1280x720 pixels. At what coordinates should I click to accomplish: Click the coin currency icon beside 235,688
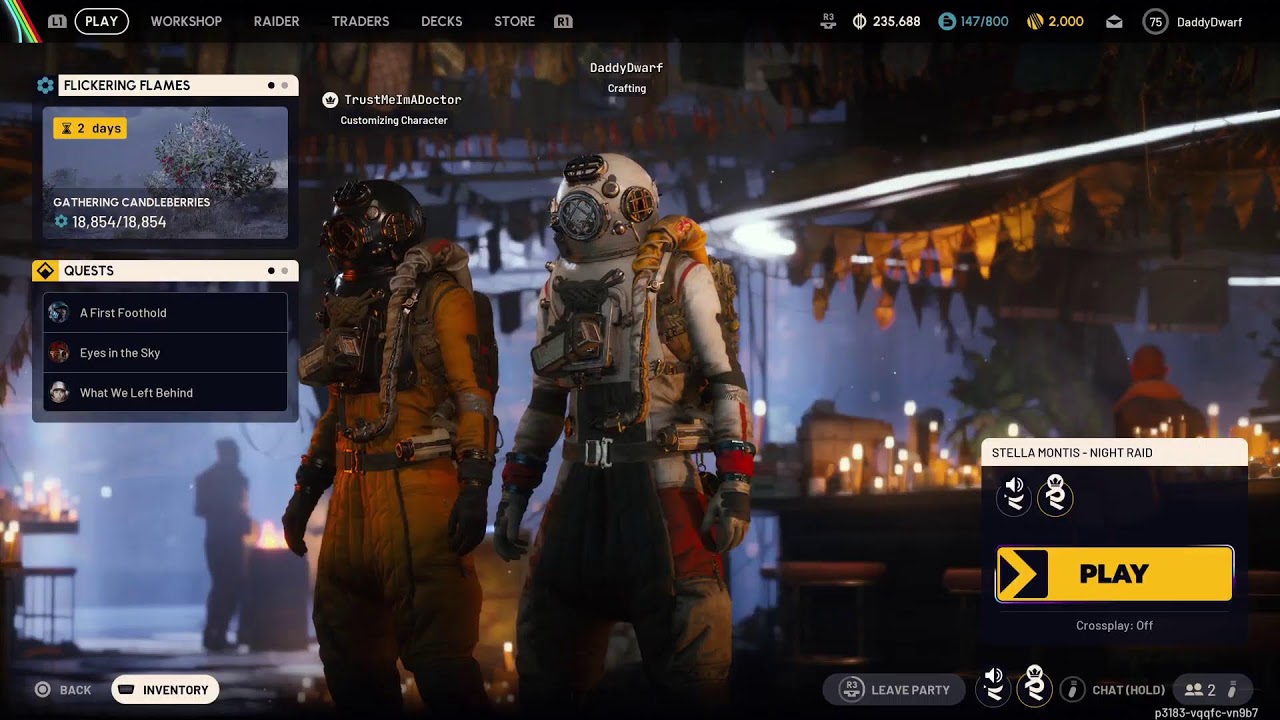click(x=860, y=21)
